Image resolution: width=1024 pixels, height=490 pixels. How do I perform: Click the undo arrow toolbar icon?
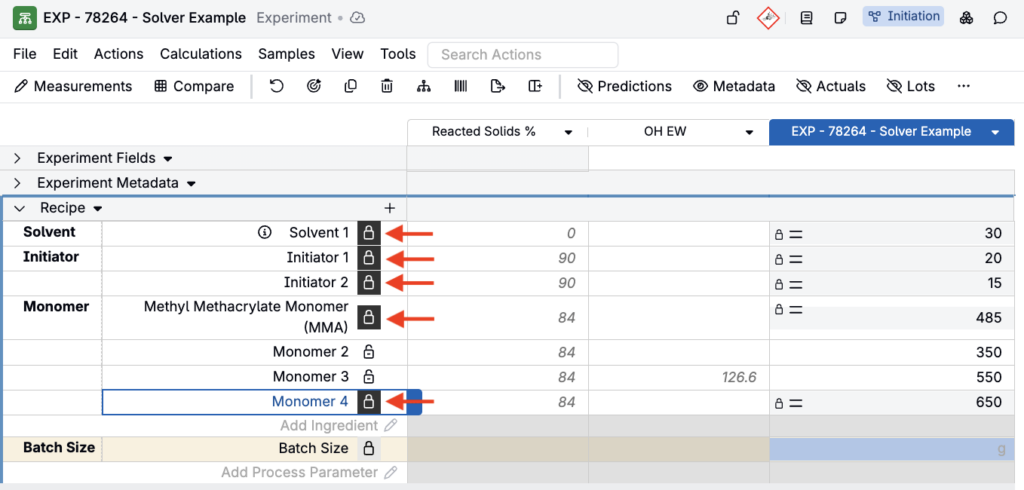click(x=277, y=86)
